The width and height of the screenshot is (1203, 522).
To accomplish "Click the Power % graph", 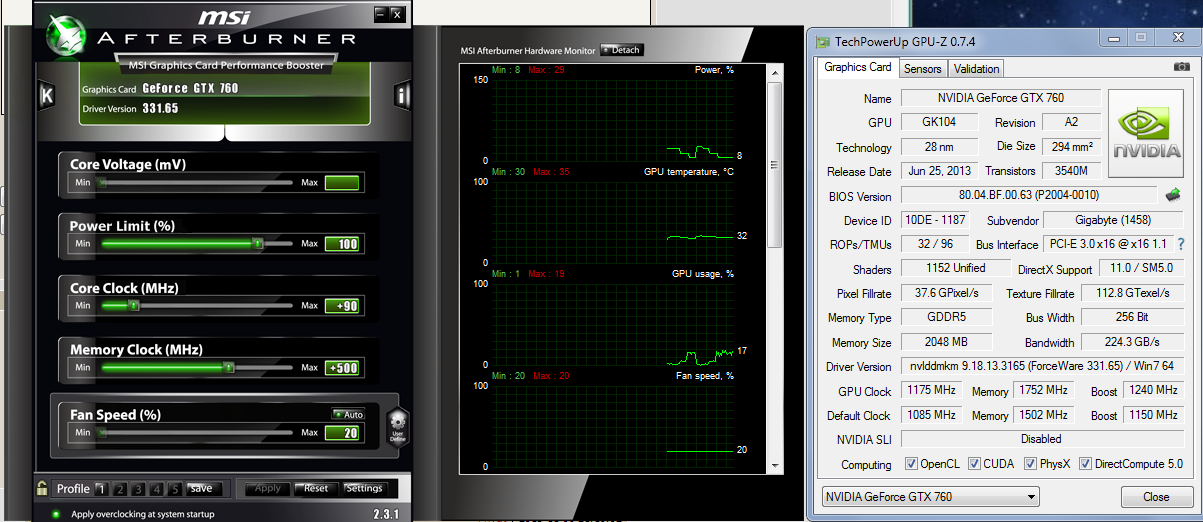I will point(612,120).
